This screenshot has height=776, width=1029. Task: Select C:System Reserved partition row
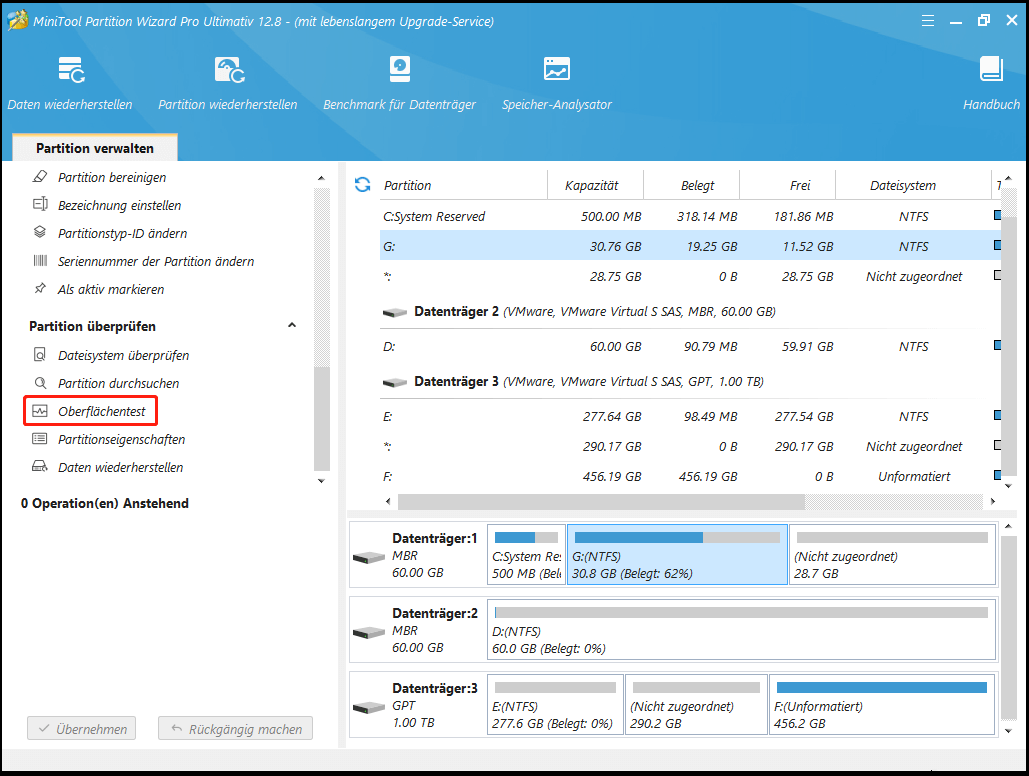pyautogui.click(x=690, y=216)
